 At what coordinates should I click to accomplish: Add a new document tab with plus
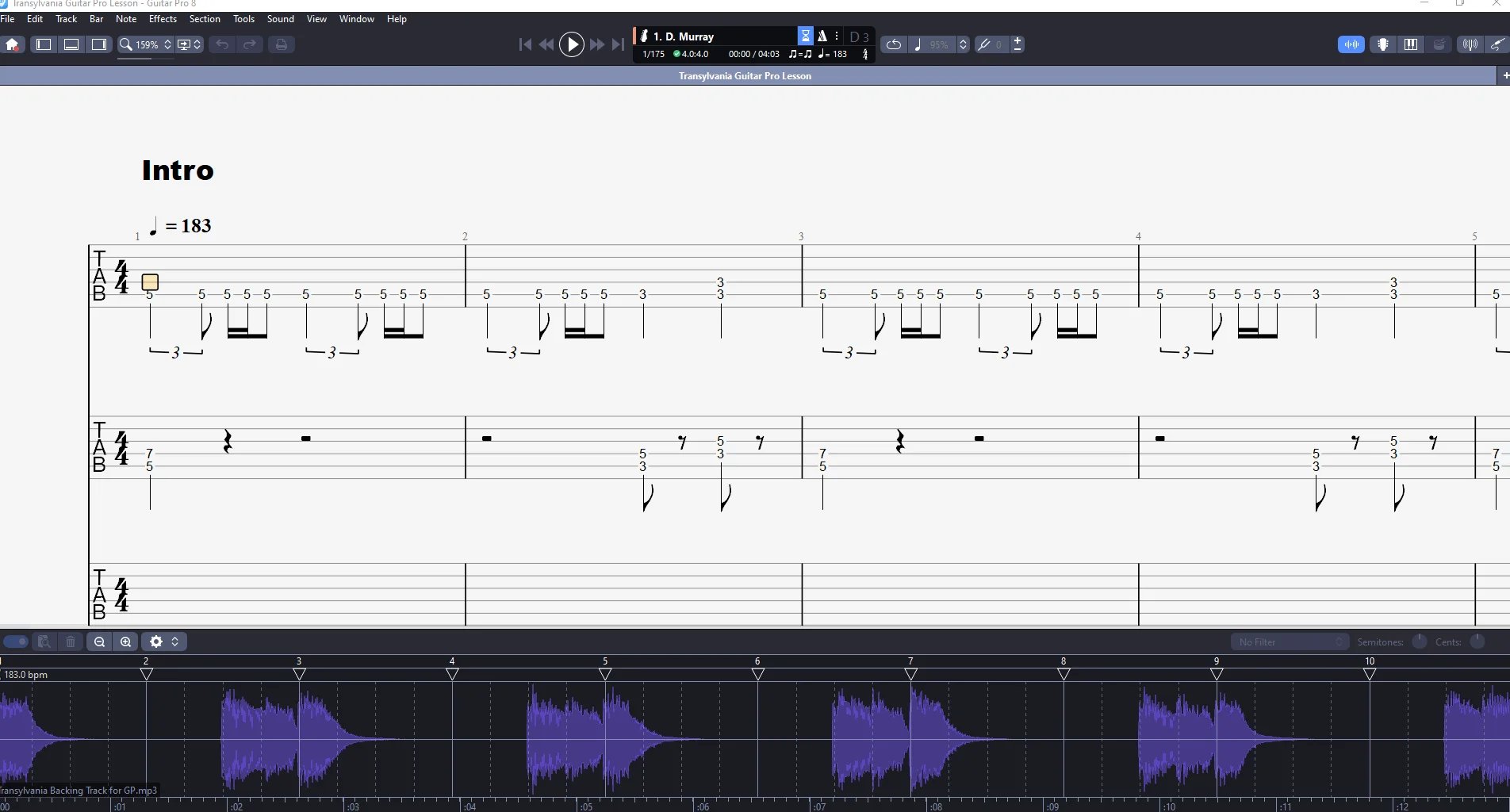pyautogui.click(x=1504, y=76)
